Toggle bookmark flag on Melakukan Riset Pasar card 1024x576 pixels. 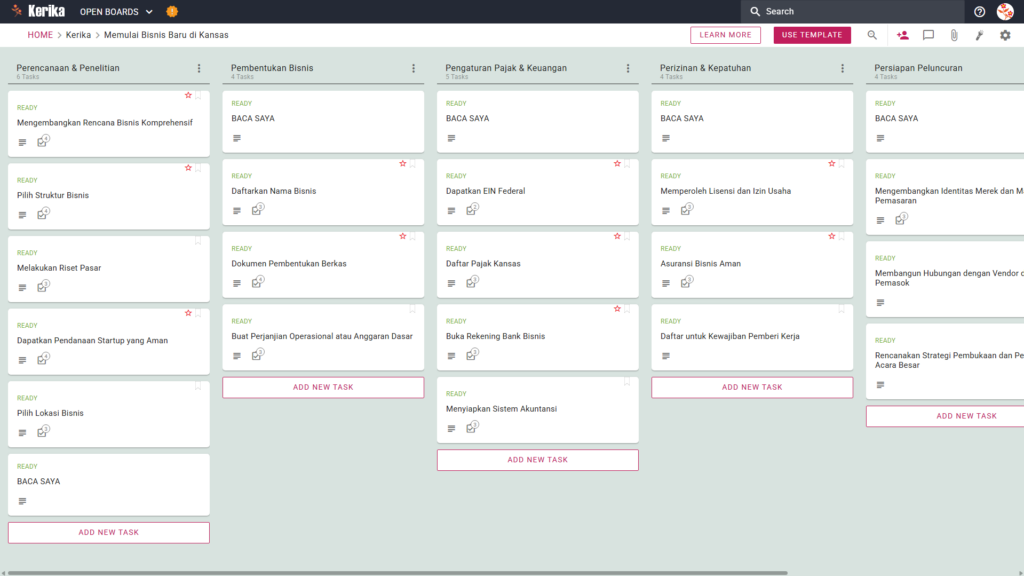(x=198, y=241)
